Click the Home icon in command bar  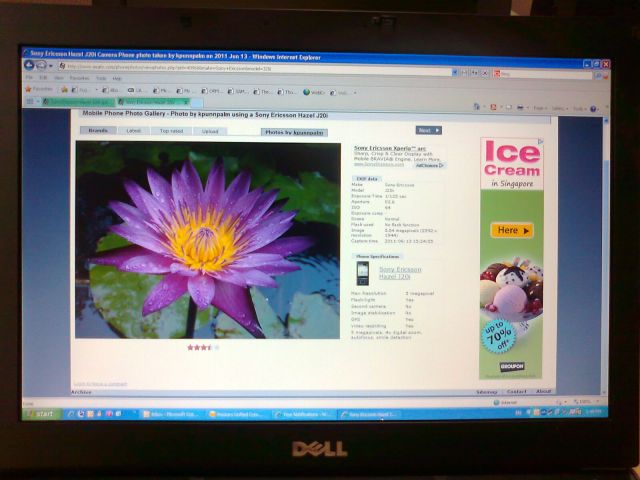click(476, 107)
